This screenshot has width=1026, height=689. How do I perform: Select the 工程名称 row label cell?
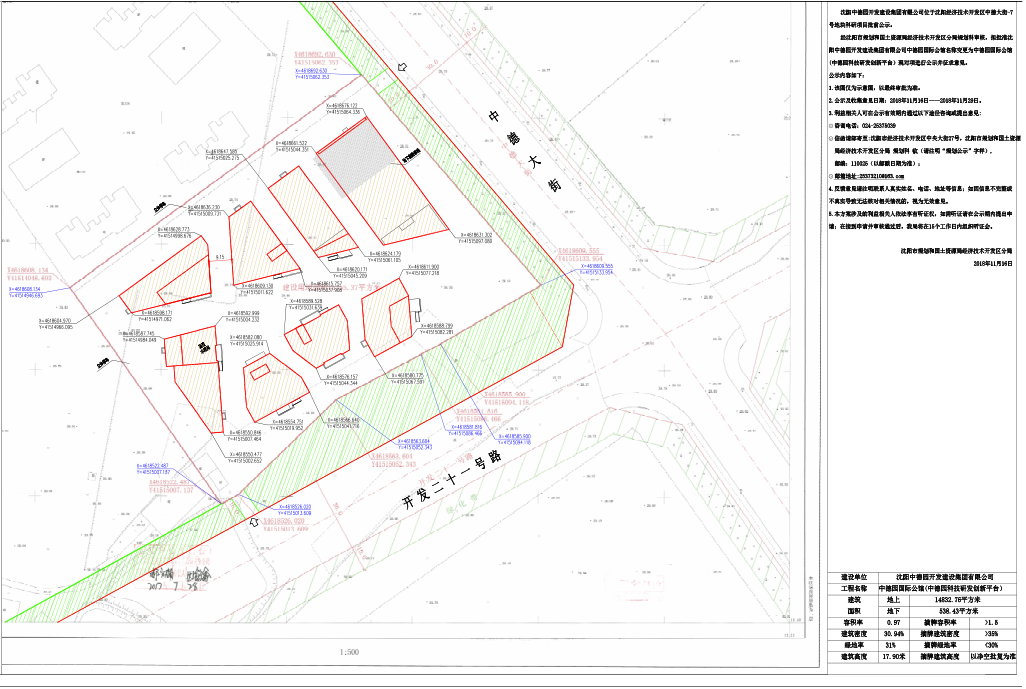[853, 589]
